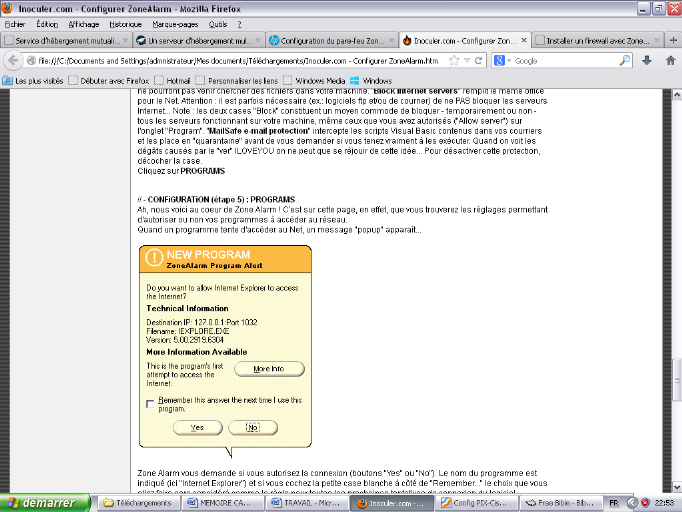This screenshot has height=512, width=682.
Task: Open 'Personnaliser les liens' bookmark
Action: point(237,80)
